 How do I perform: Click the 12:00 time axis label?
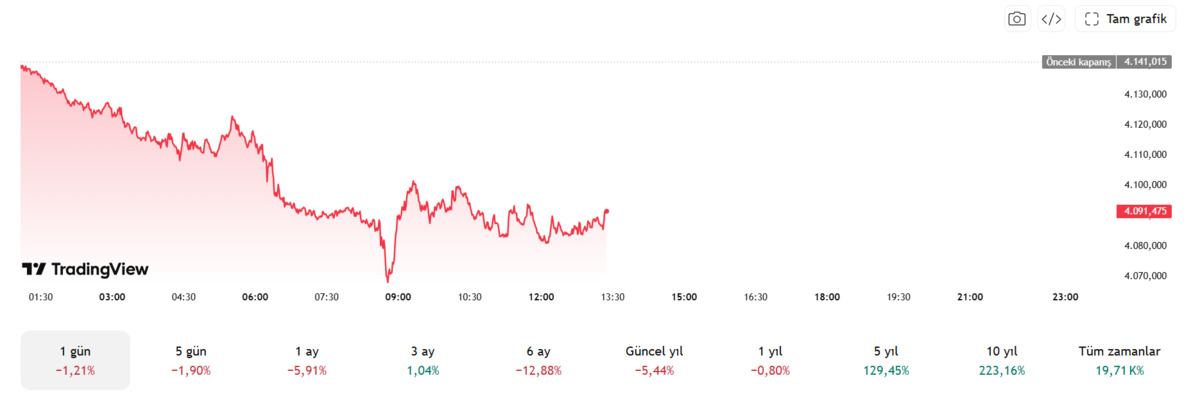click(541, 296)
